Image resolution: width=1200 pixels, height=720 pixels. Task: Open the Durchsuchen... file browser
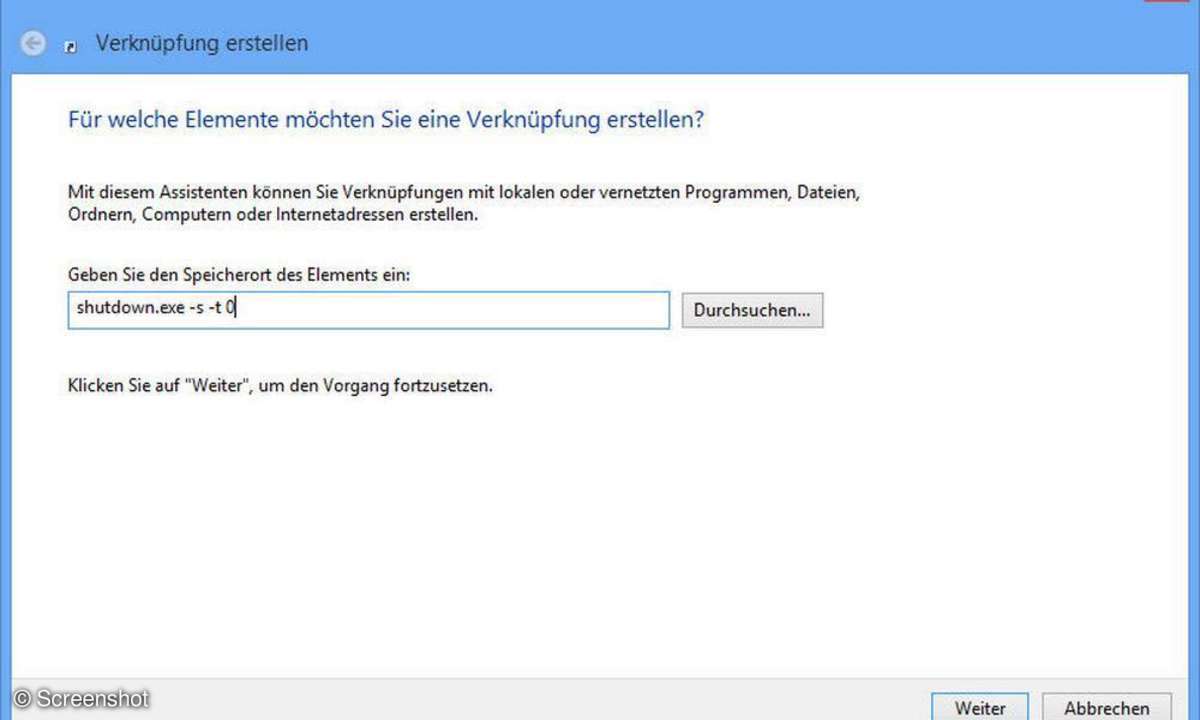pyautogui.click(x=752, y=310)
